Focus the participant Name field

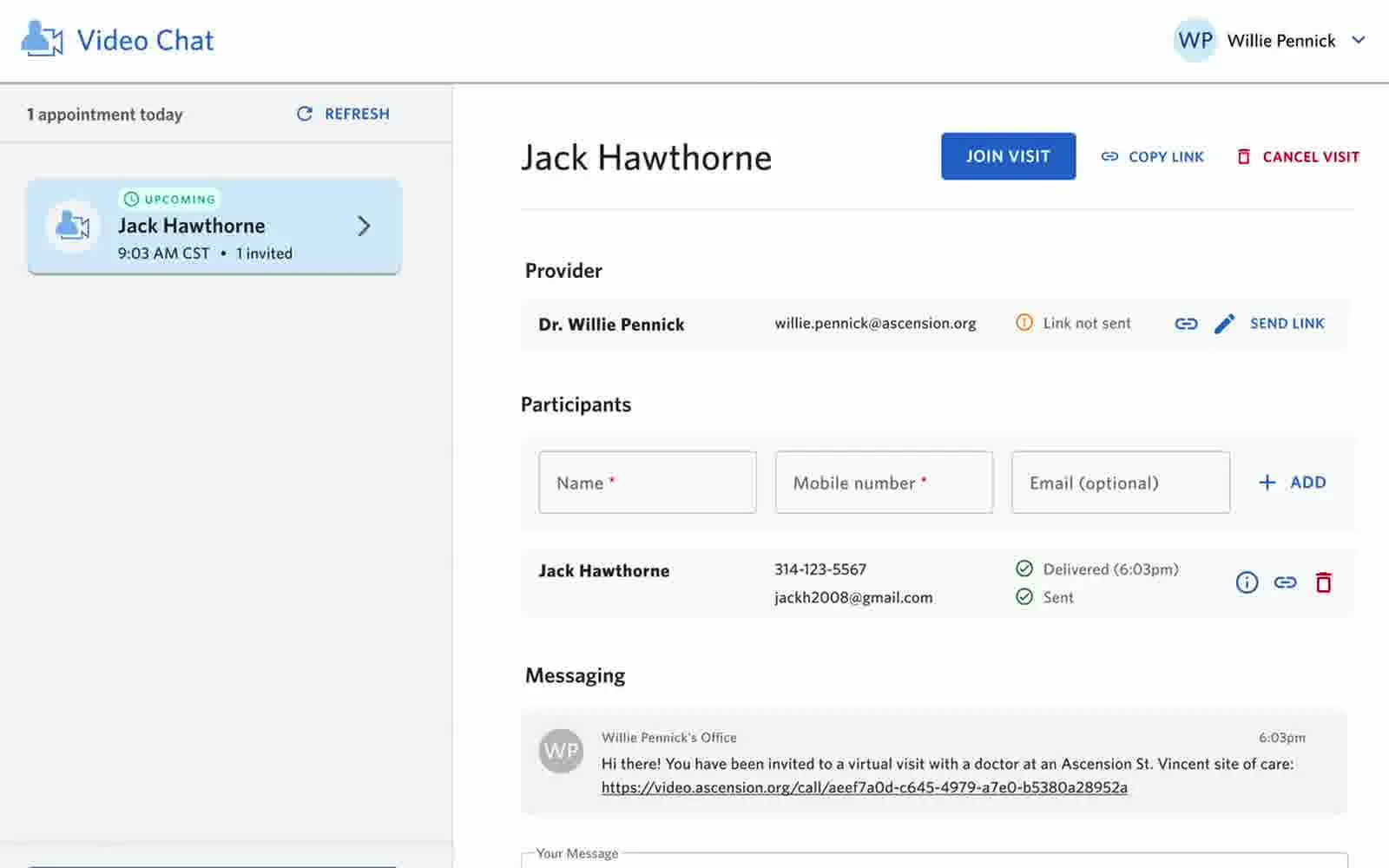click(648, 483)
